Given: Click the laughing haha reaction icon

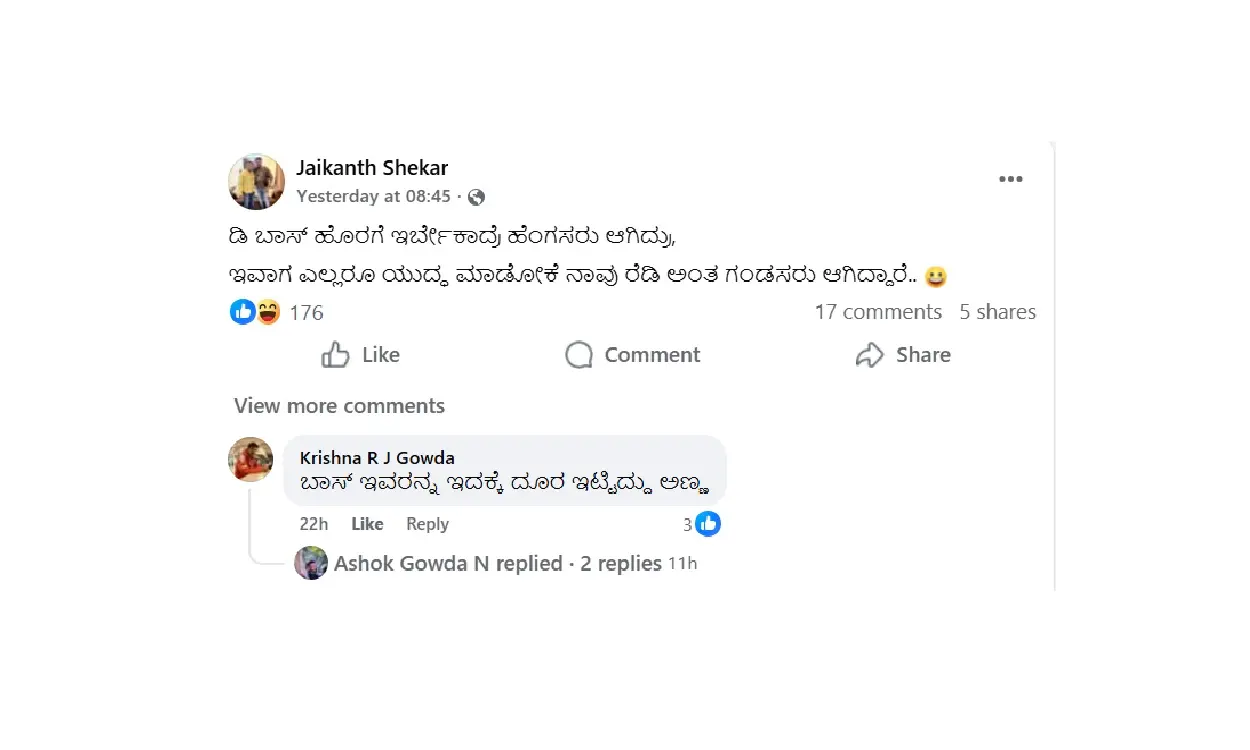Looking at the screenshot, I should (x=268, y=312).
